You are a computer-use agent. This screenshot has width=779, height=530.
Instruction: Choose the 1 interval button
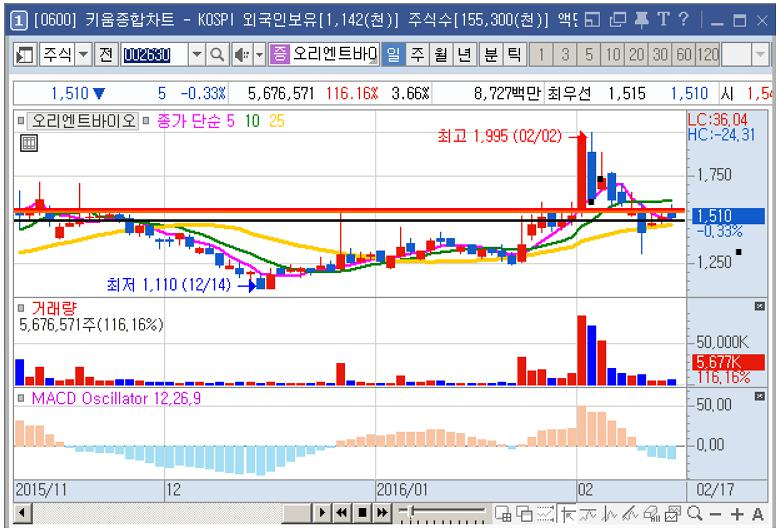point(542,54)
